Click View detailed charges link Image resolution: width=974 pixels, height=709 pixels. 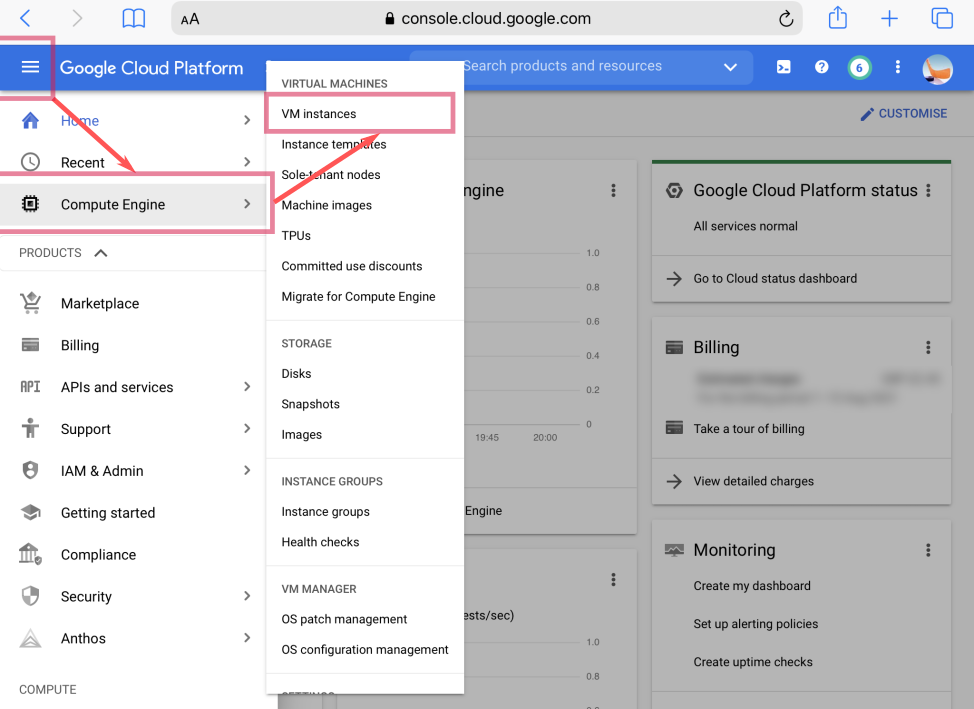[753, 481]
